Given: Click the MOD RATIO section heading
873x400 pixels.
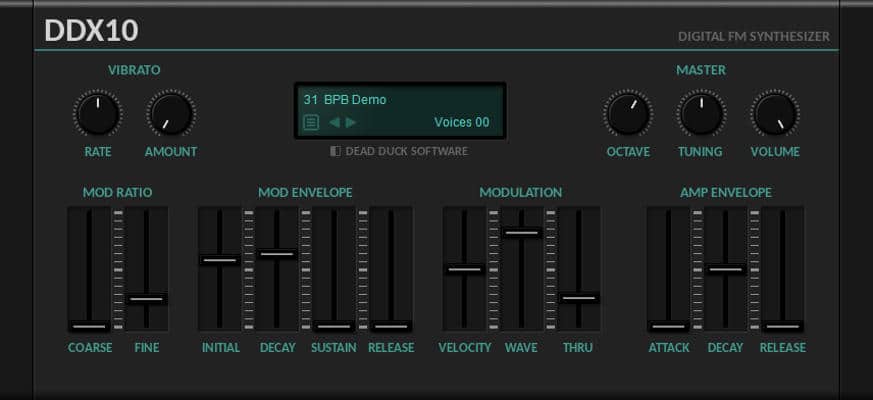Looking at the screenshot, I should 117,192.
